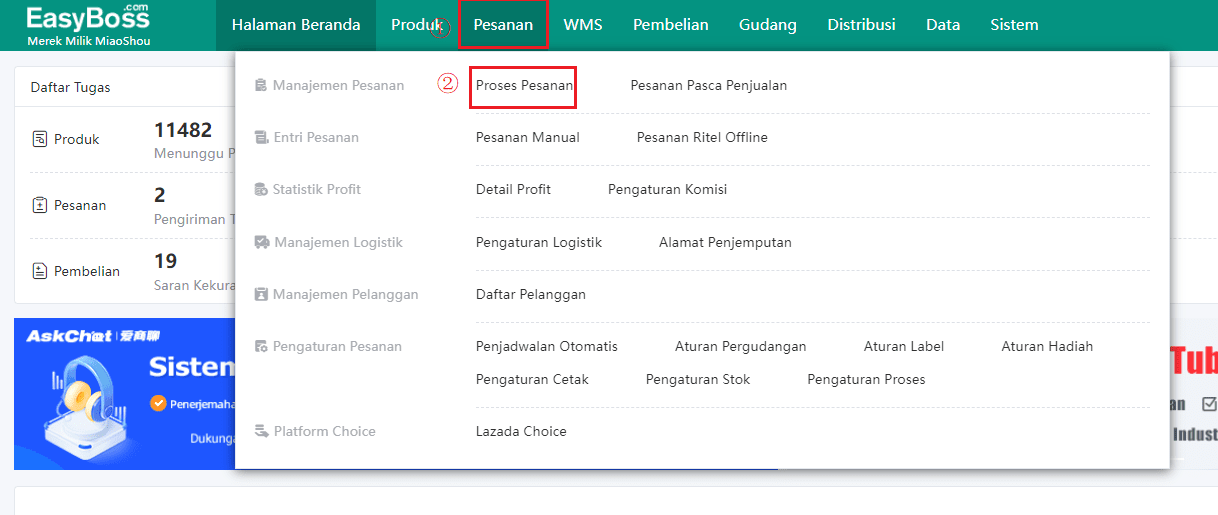
Task: Click the Entri Pesanan category icon
Action: click(261, 137)
